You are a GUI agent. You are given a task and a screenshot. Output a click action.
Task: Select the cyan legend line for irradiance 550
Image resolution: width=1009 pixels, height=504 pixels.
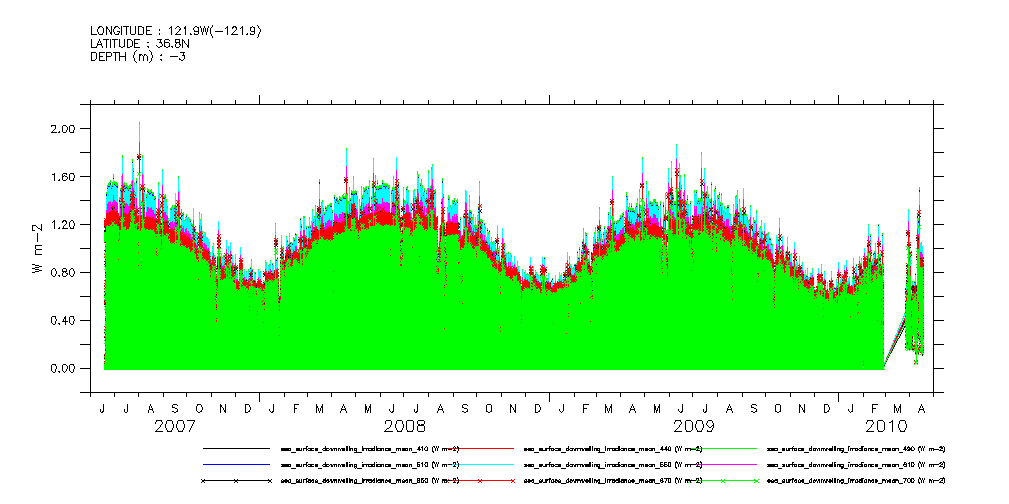(479, 465)
